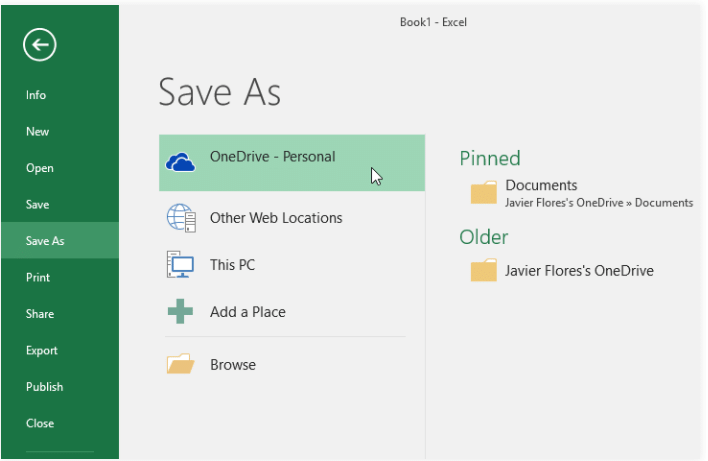This screenshot has height=461, width=708.
Task: Click the Add a Place label
Action: [x=247, y=312]
